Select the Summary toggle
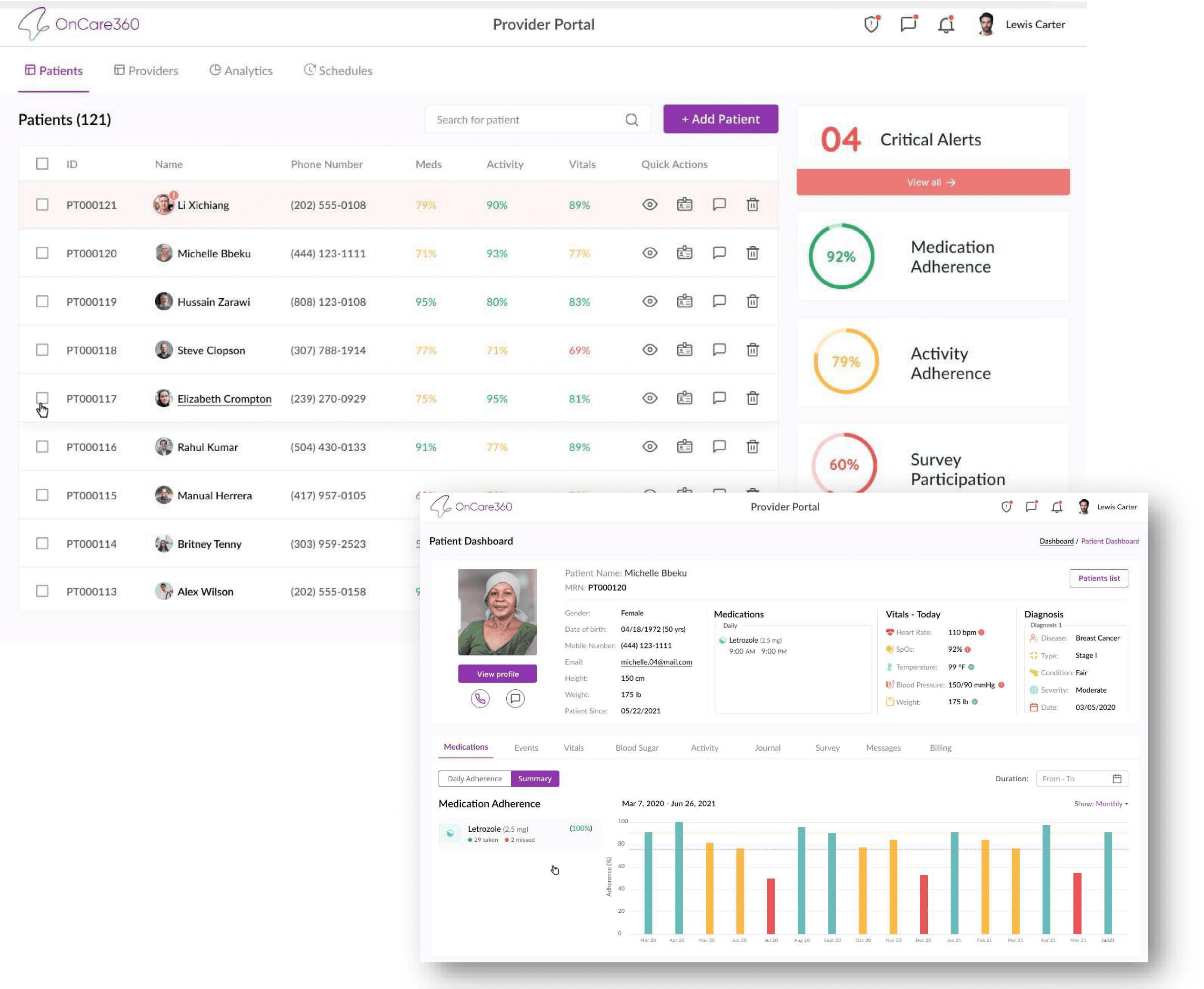Viewport: 1204px width, 989px height. (535, 779)
